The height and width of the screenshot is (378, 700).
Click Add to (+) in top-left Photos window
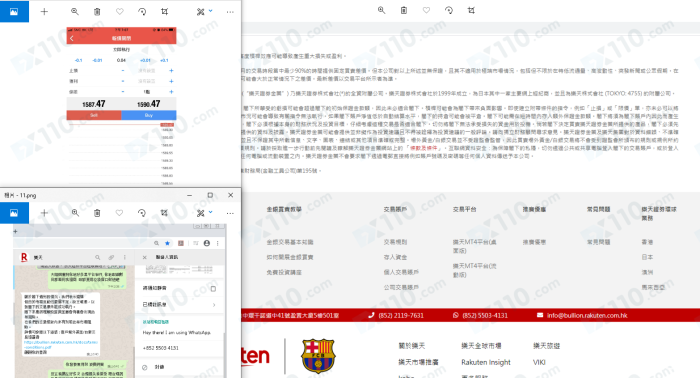pyautogui.click(x=44, y=12)
